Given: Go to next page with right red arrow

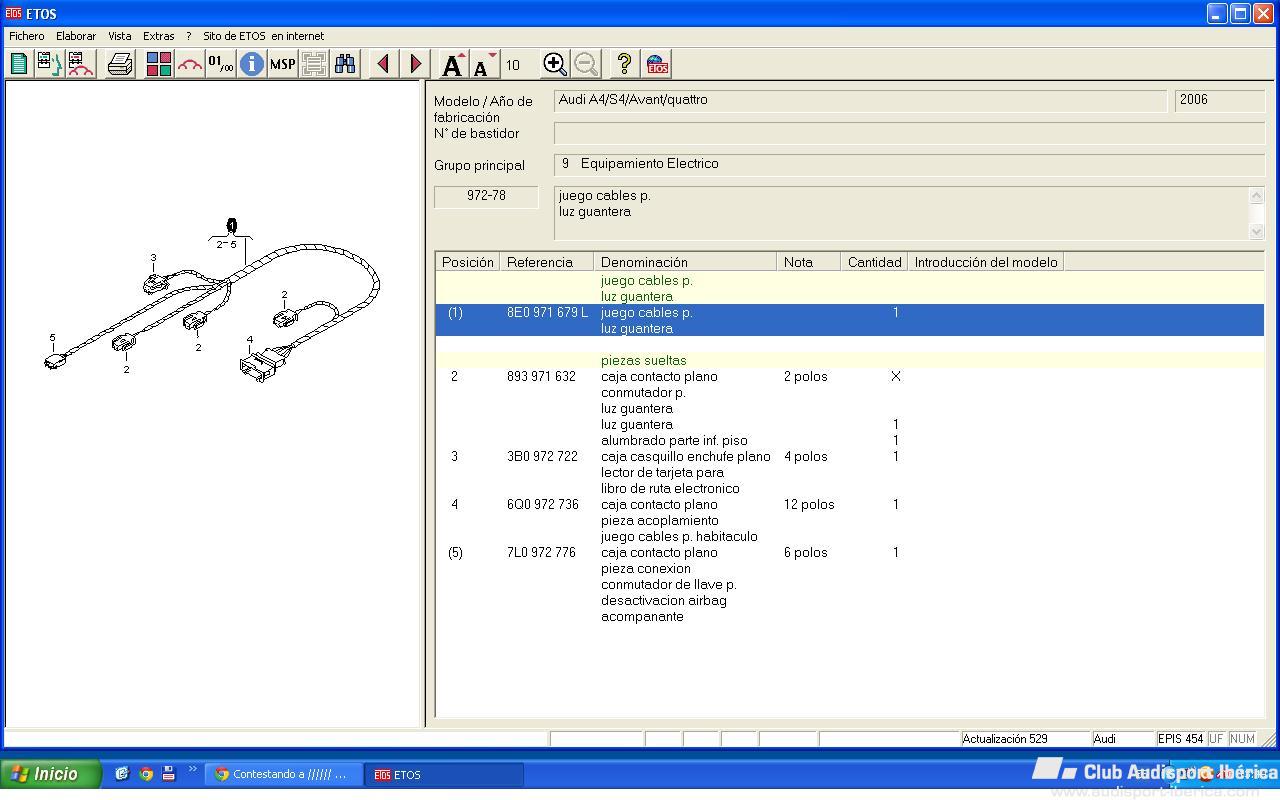Looking at the screenshot, I should [415, 64].
